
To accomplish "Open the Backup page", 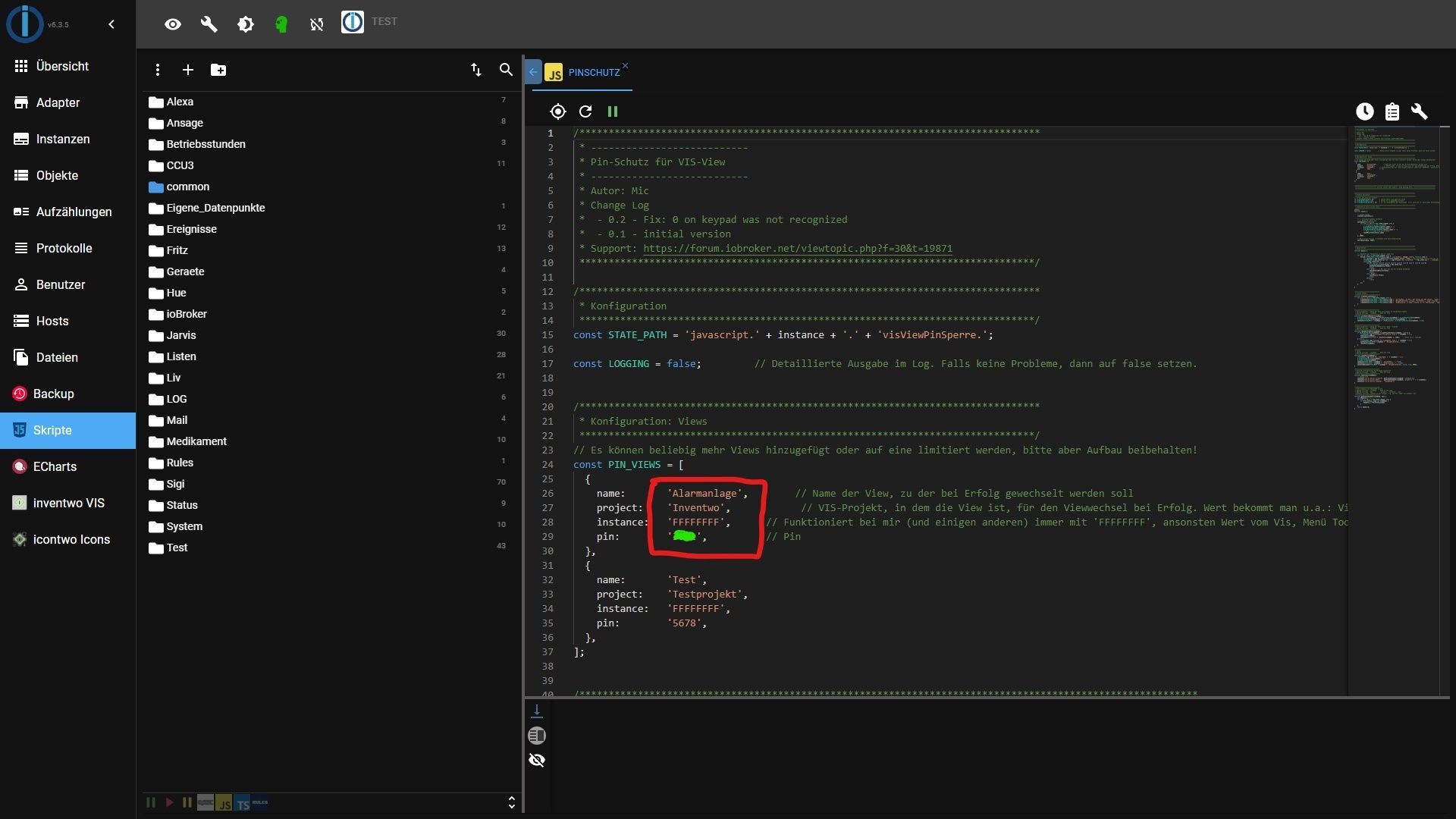I will point(67,394).
